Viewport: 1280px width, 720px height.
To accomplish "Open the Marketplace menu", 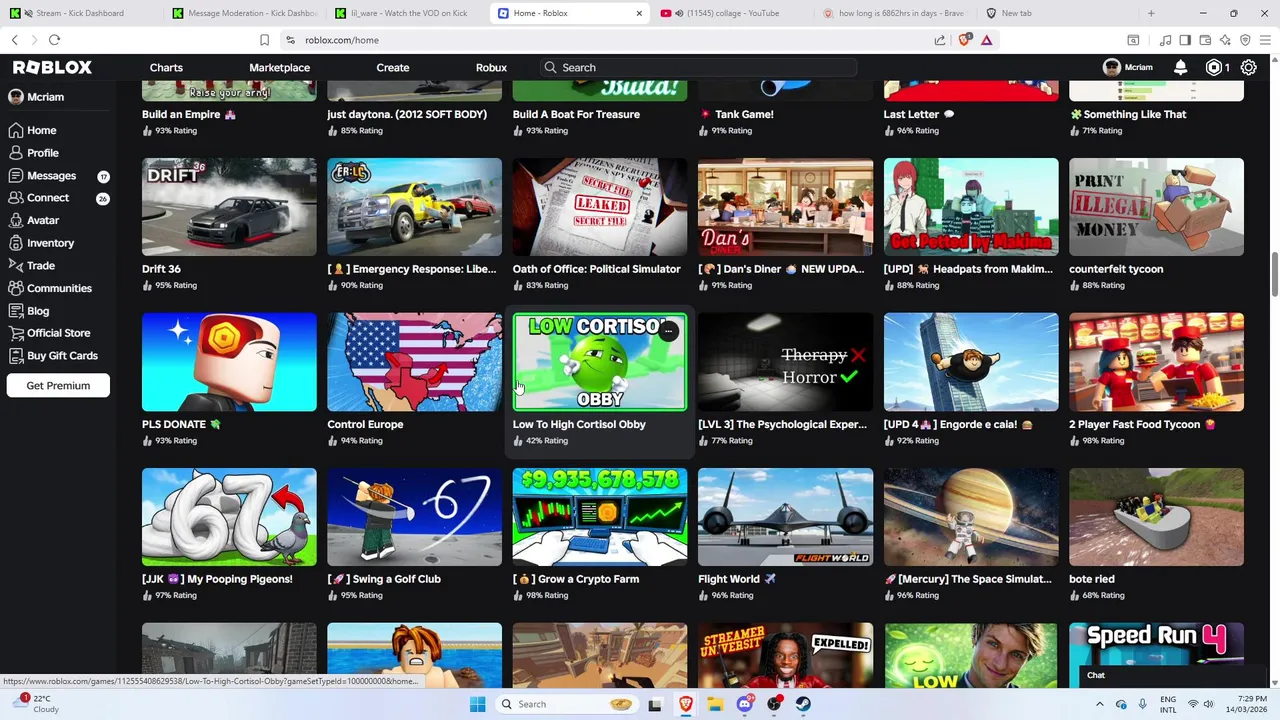I will pos(279,67).
